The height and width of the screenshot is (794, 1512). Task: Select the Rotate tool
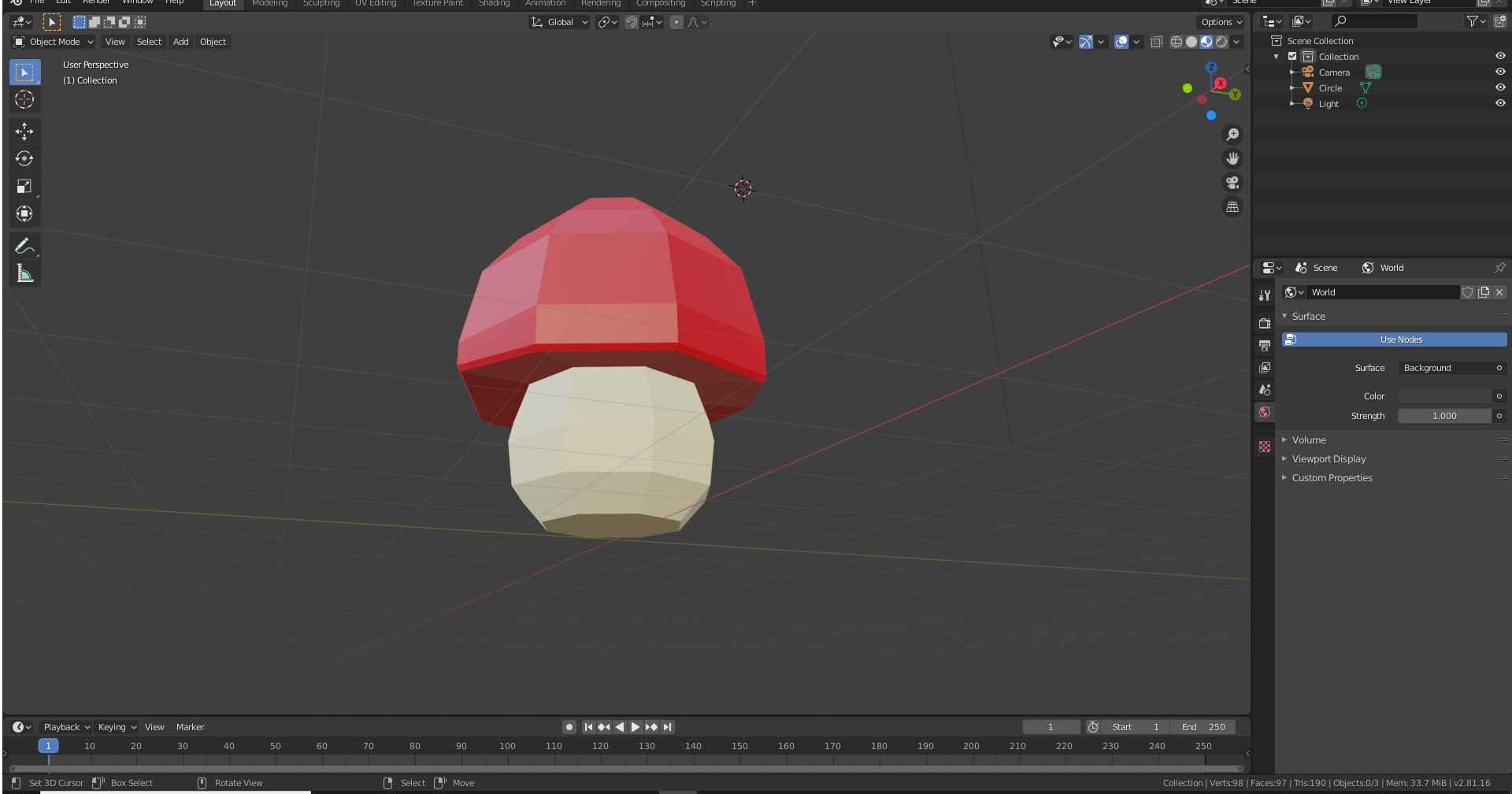[24, 158]
